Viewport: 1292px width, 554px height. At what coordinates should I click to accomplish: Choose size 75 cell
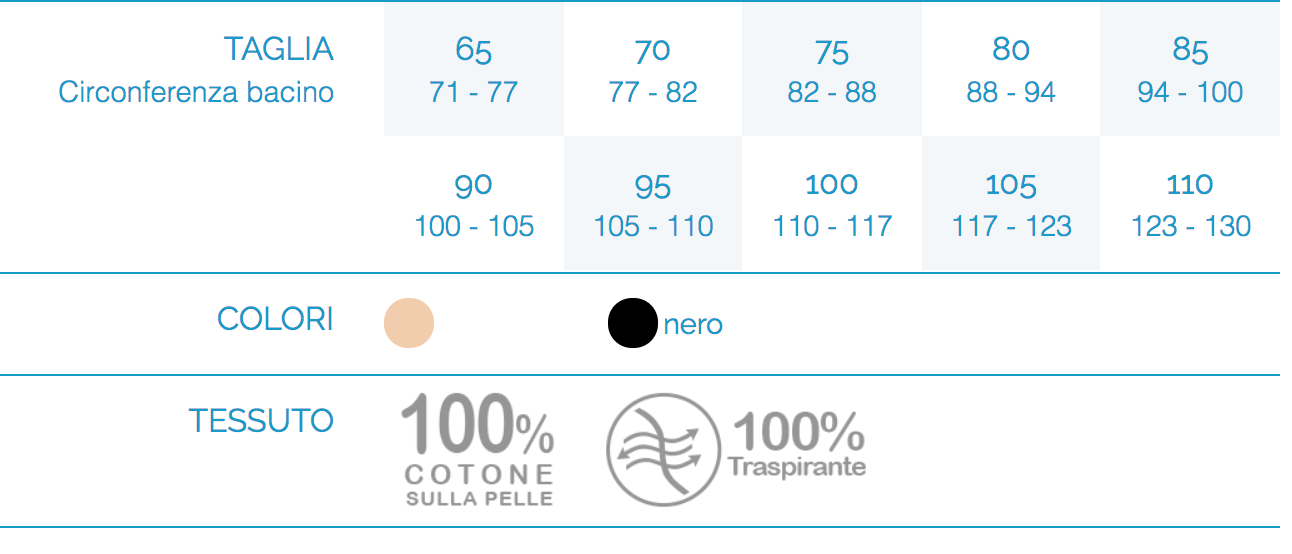pyautogui.click(x=832, y=69)
